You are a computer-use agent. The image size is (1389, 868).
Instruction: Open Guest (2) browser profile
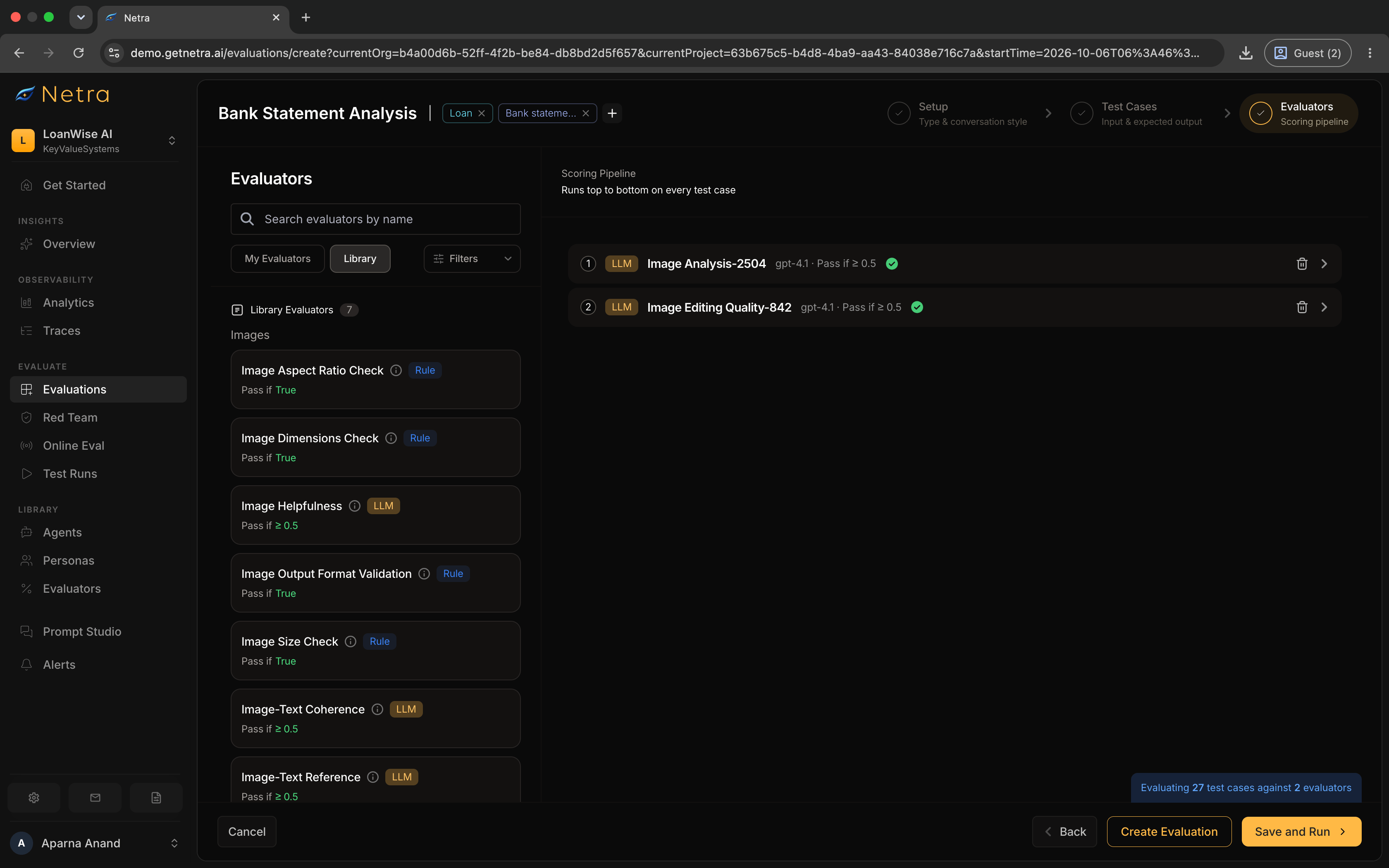[x=1308, y=53]
